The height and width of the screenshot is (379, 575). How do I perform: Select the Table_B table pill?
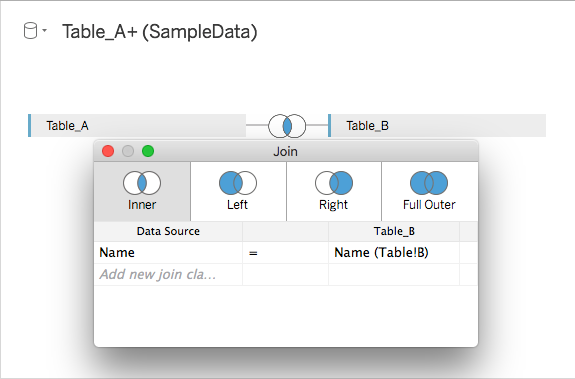pyautogui.click(x=437, y=126)
